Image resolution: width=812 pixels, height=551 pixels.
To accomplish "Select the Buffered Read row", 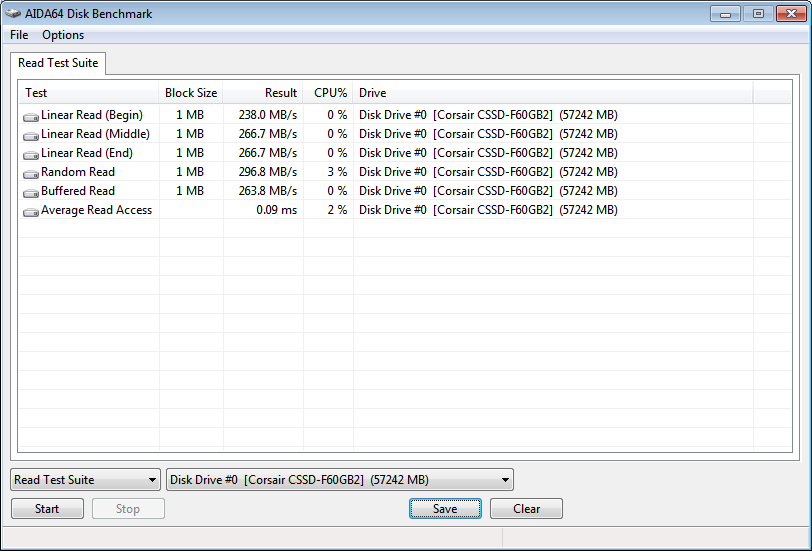I will [405, 191].
